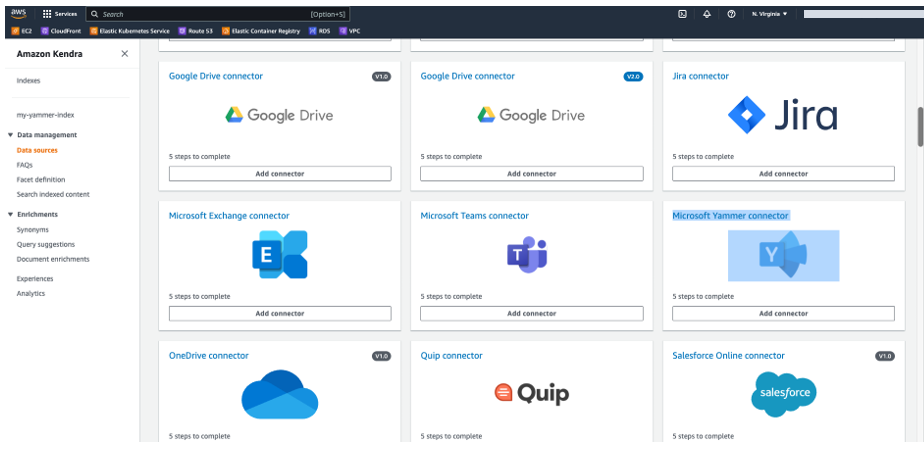Click the V1.0 badge on OneDrive card
The width and height of the screenshot is (924, 464).
click(x=381, y=356)
